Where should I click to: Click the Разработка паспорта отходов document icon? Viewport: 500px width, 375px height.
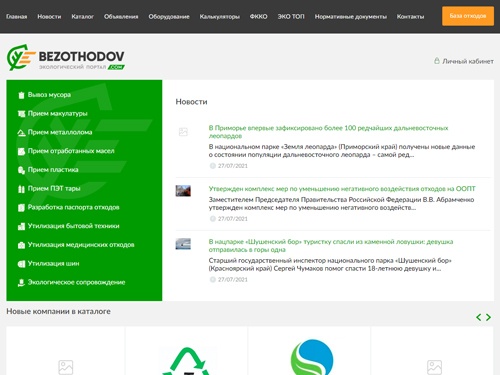[21, 208]
